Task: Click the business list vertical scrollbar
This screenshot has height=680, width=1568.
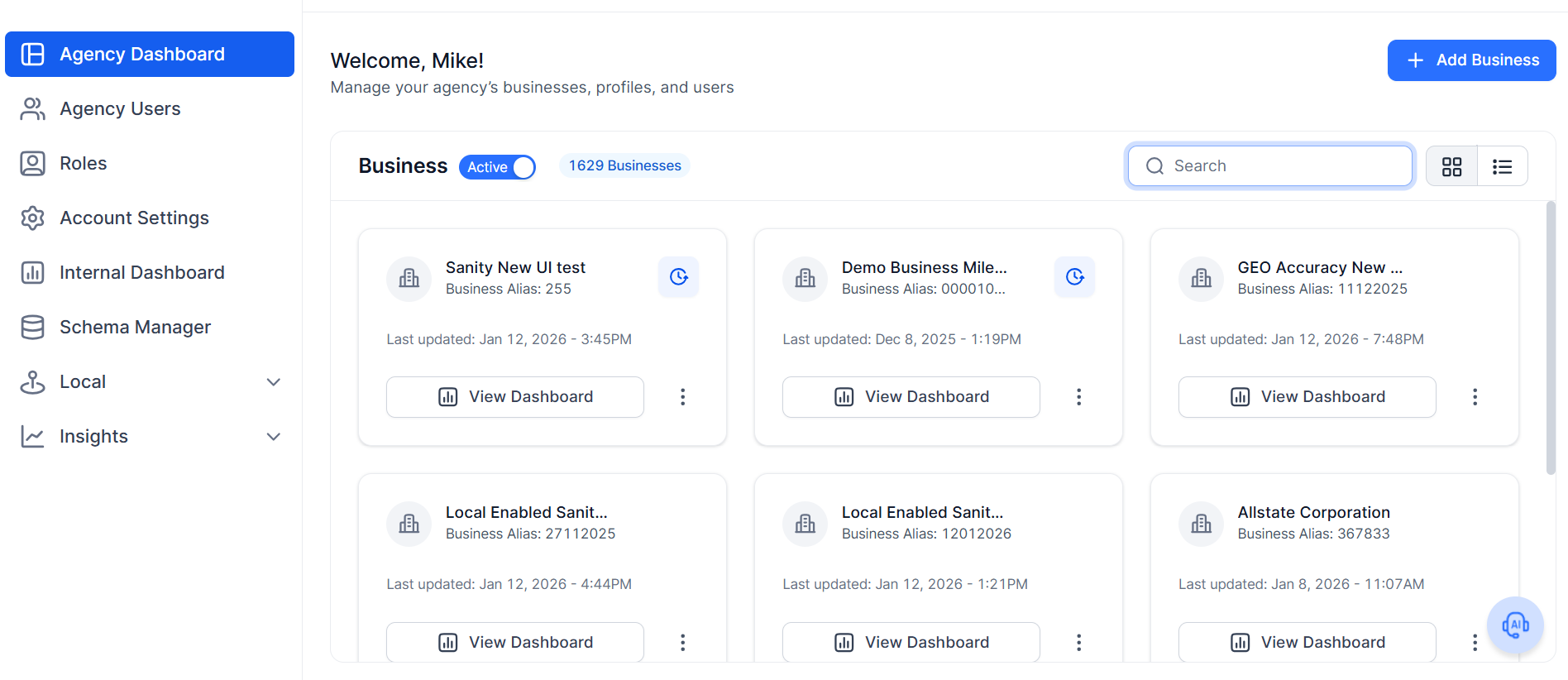Action: coord(1551,338)
